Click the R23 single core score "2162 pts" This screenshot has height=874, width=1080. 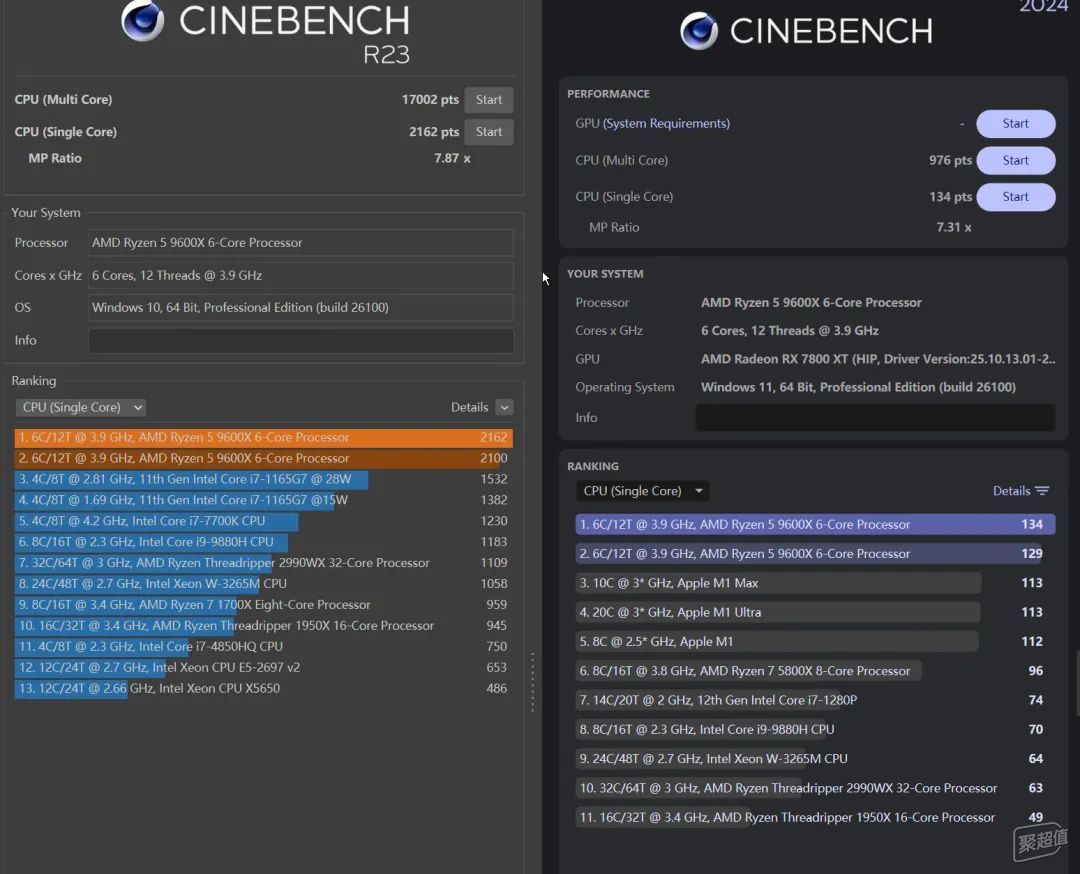433,132
